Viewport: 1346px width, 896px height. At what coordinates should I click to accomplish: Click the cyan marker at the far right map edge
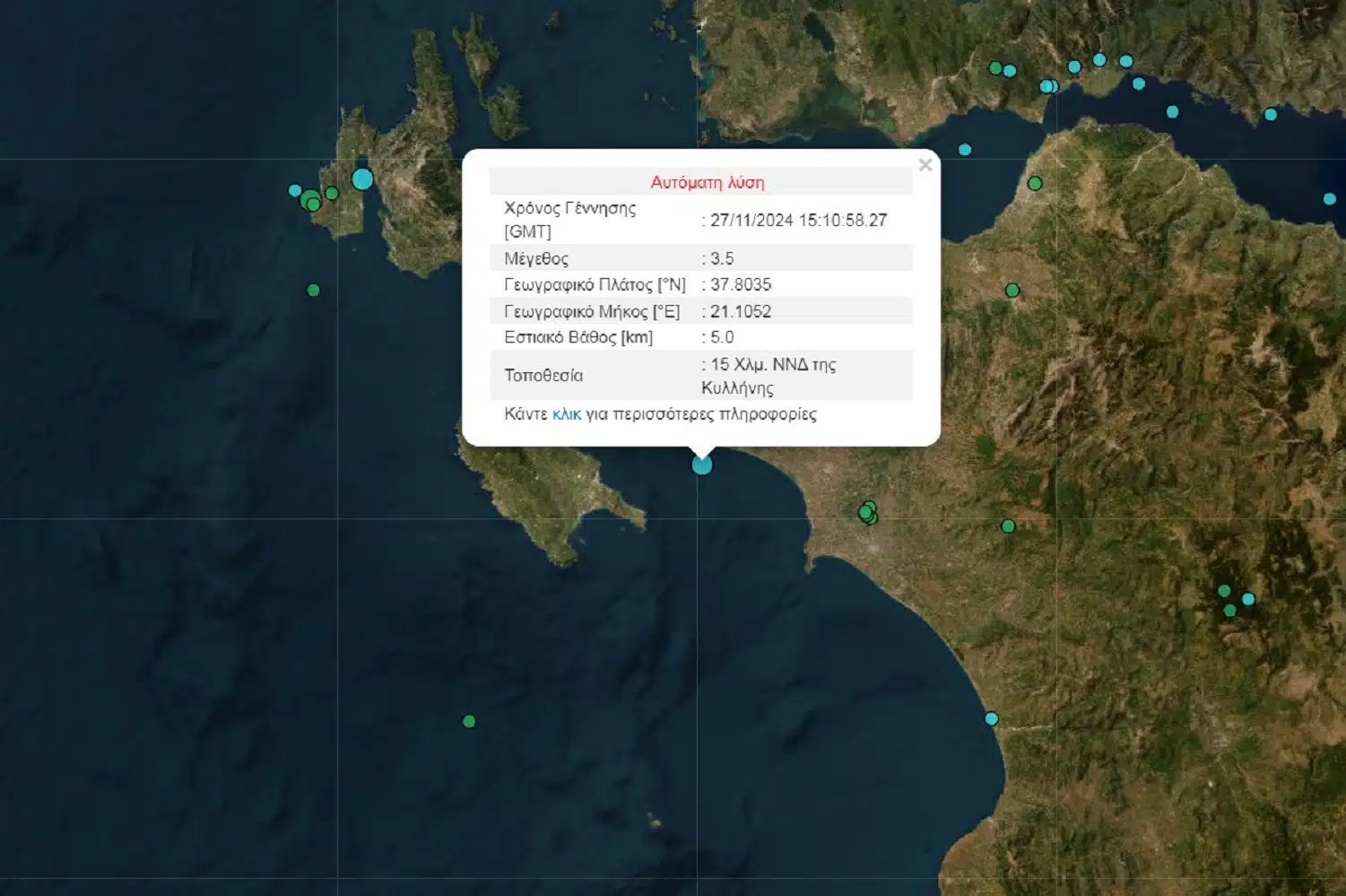[1330, 199]
